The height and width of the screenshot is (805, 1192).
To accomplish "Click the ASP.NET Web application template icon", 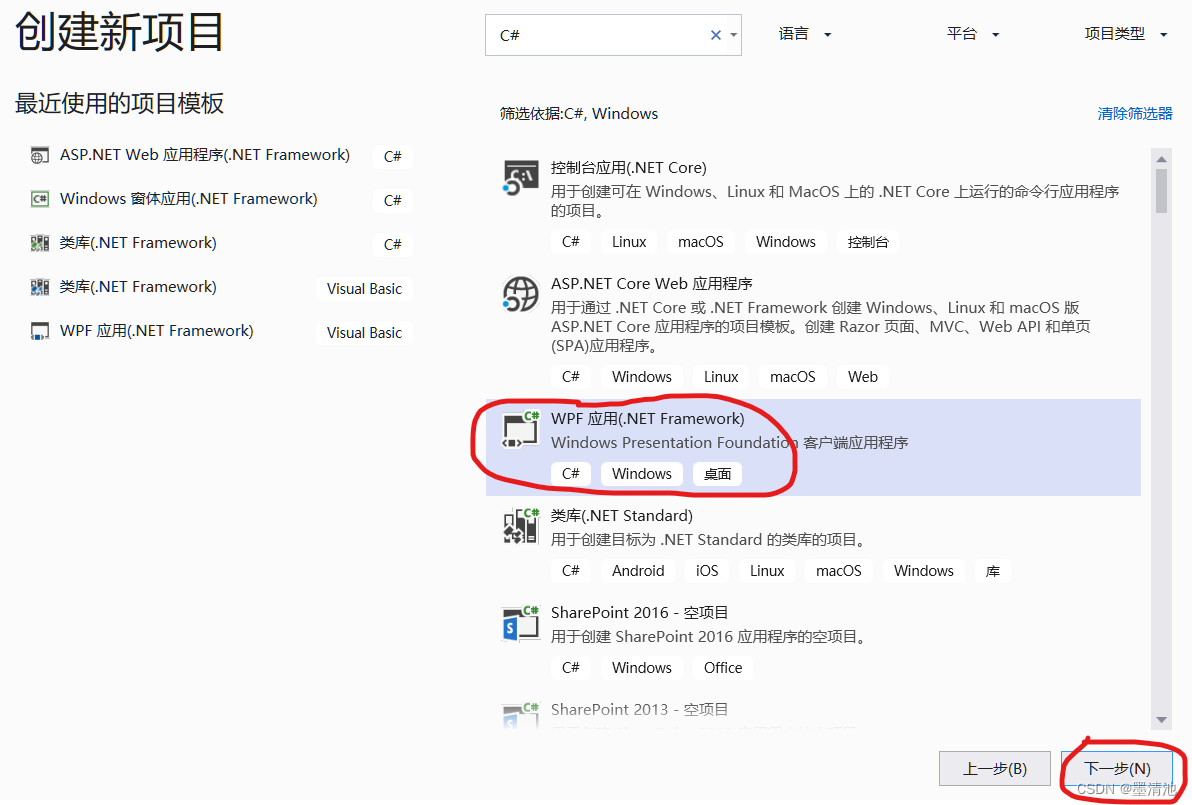I will pyautogui.click(x=40, y=156).
